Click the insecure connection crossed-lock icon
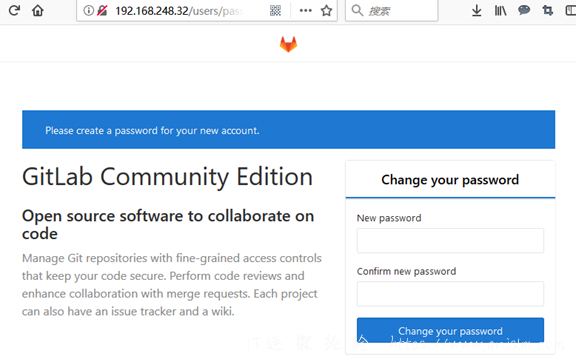Image resolution: width=576 pixels, height=362 pixels. (102, 10)
